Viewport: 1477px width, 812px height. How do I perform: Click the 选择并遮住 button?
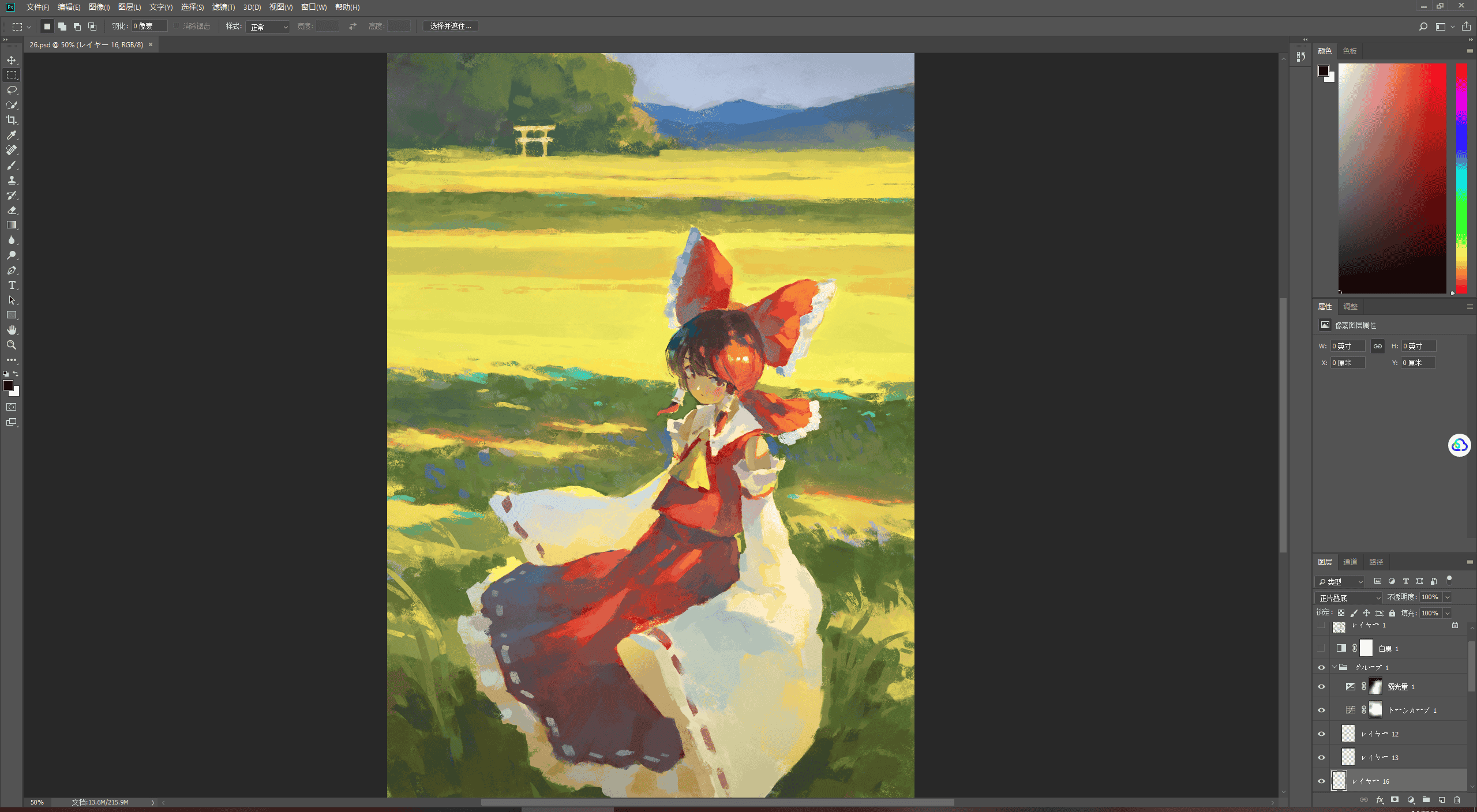point(451,26)
